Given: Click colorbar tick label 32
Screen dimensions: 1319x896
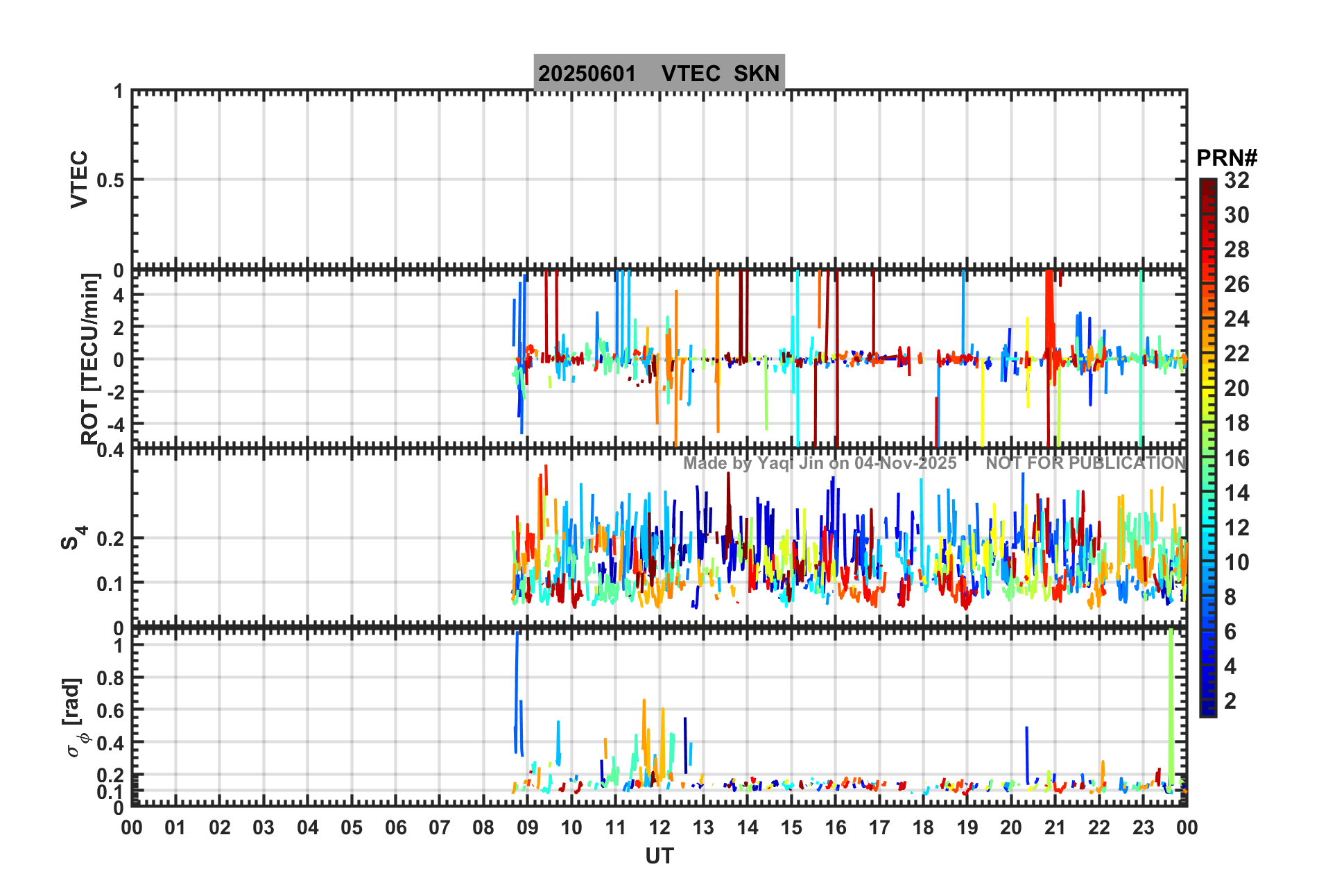Looking at the screenshot, I should point(1236,180).
